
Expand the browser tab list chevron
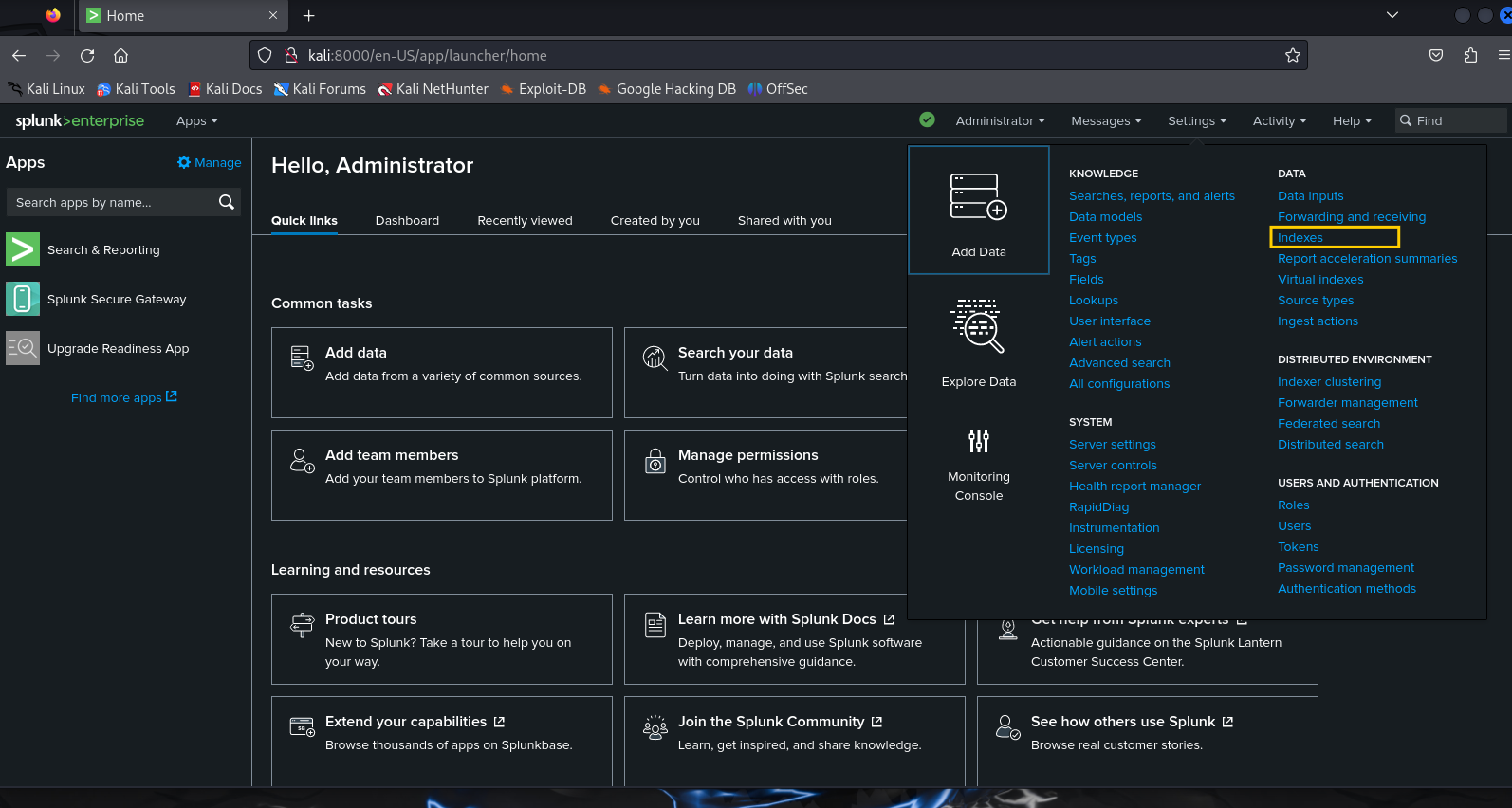click(1392, 15)
